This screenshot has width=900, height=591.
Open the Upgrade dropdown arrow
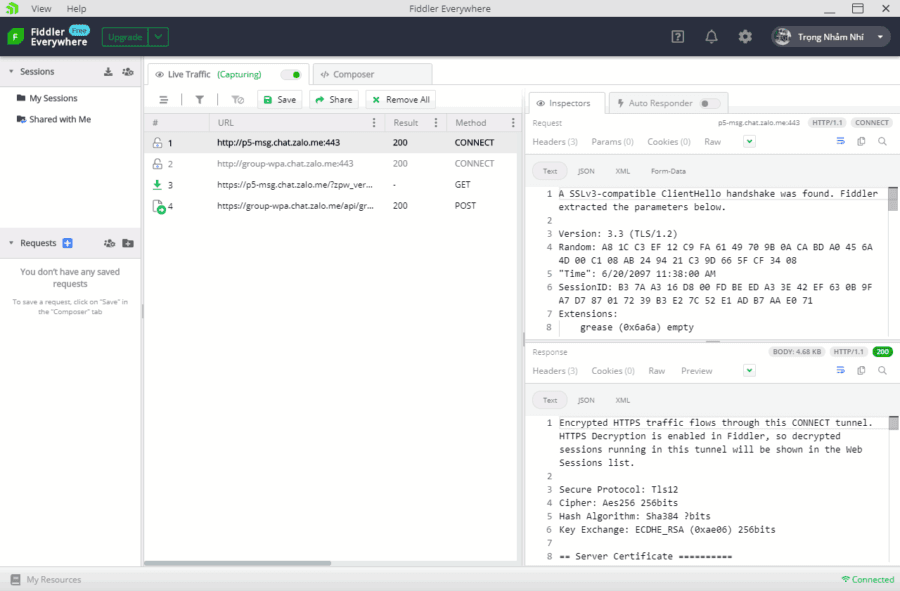(x=158, y=37)
